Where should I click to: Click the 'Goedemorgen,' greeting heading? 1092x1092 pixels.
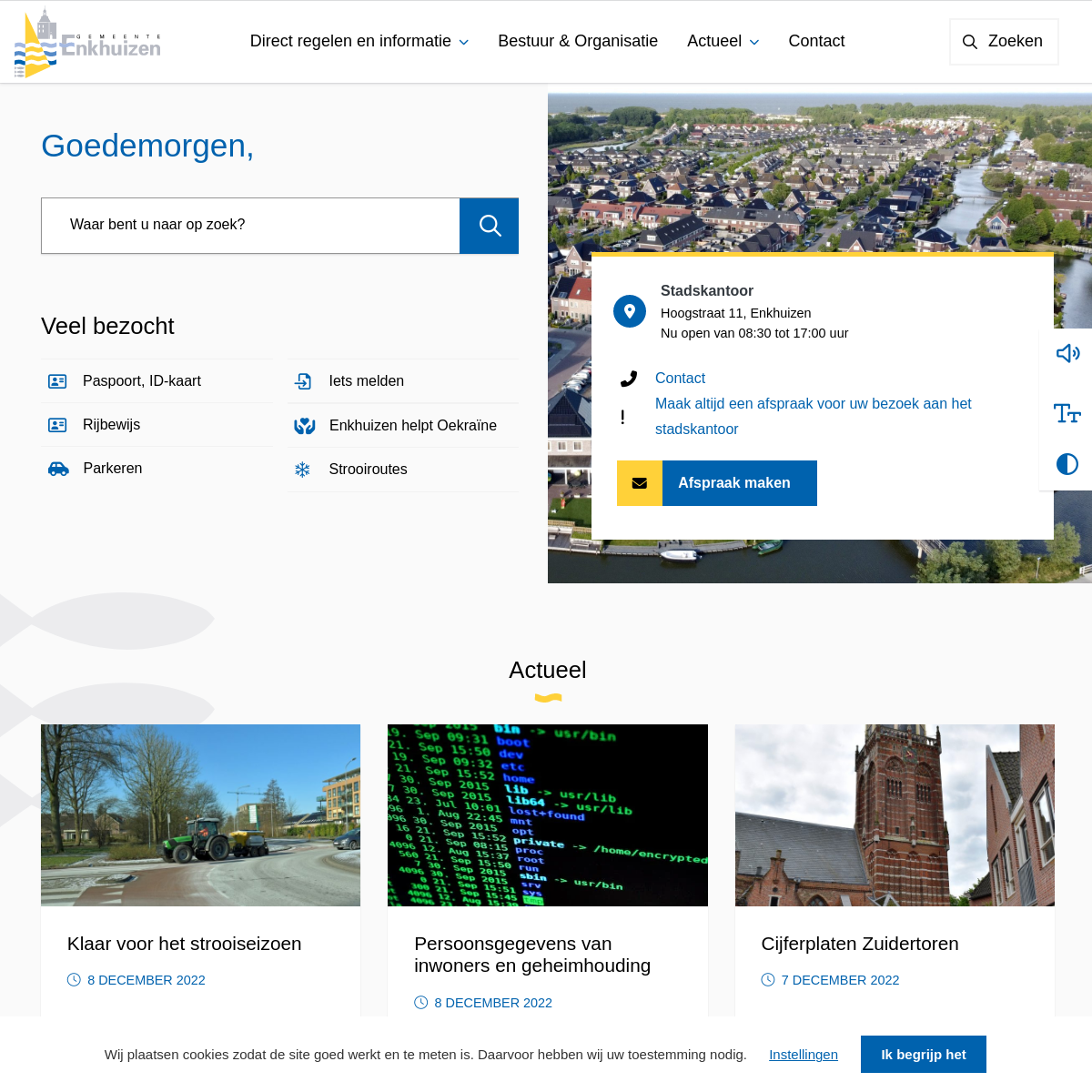(147, 146)
